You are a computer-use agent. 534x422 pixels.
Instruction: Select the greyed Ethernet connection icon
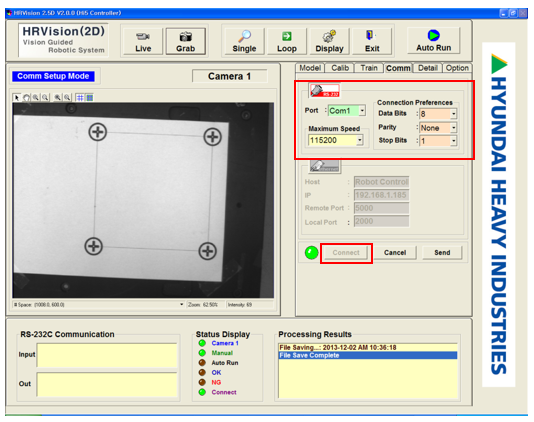coord(324,166)
